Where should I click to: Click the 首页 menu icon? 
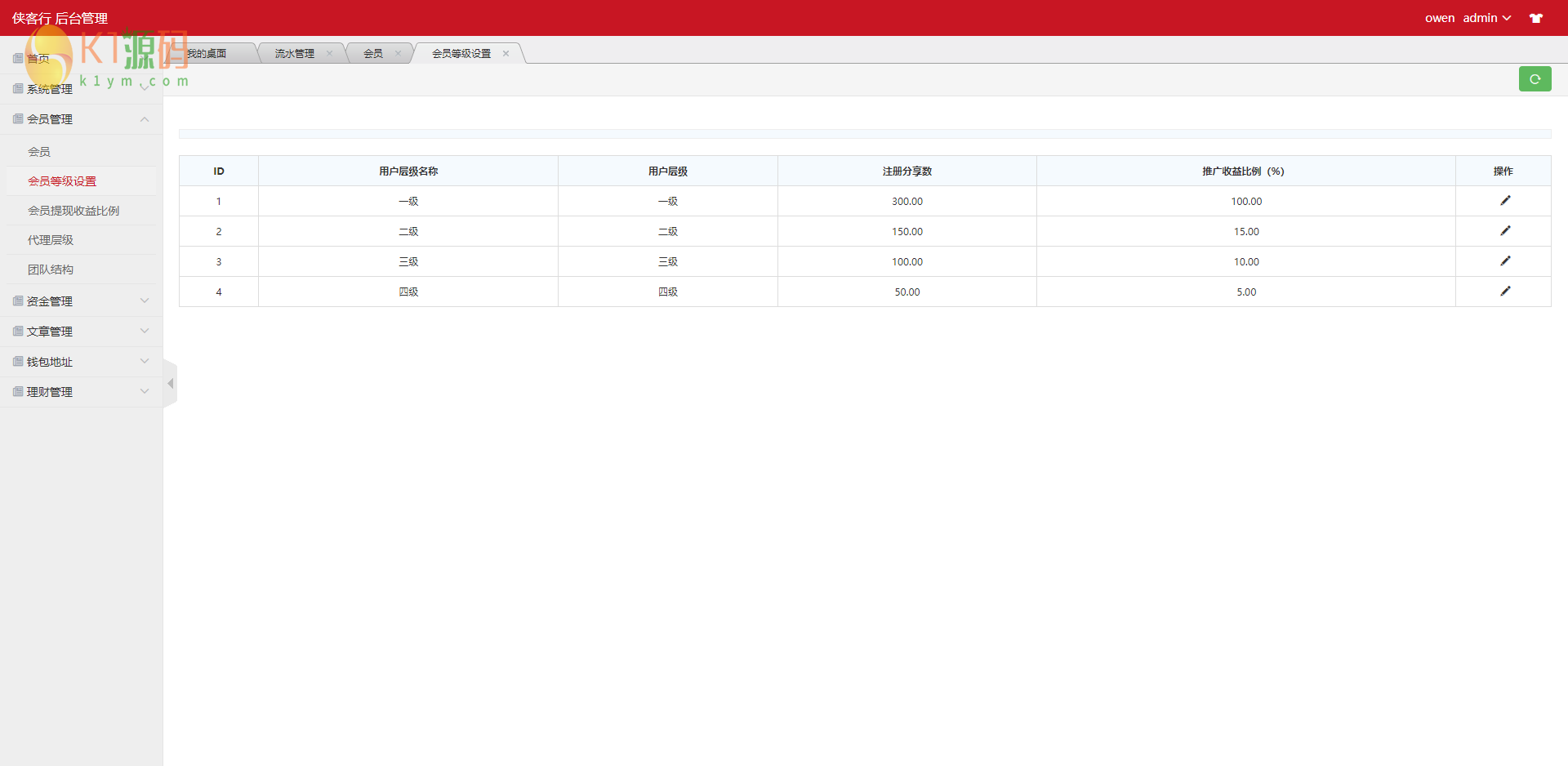(18, 59)
